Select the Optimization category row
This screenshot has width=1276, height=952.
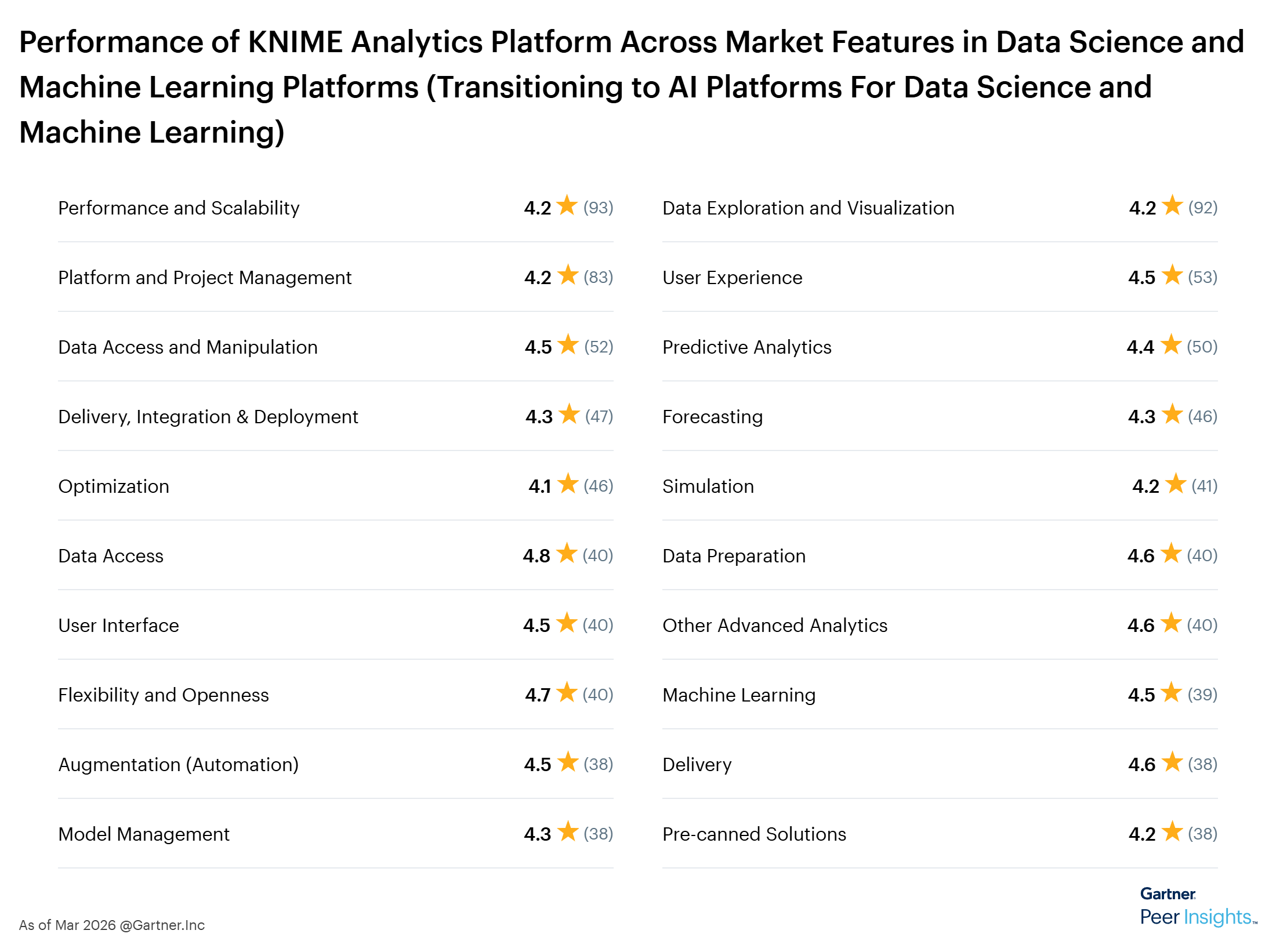coord(113,486)
